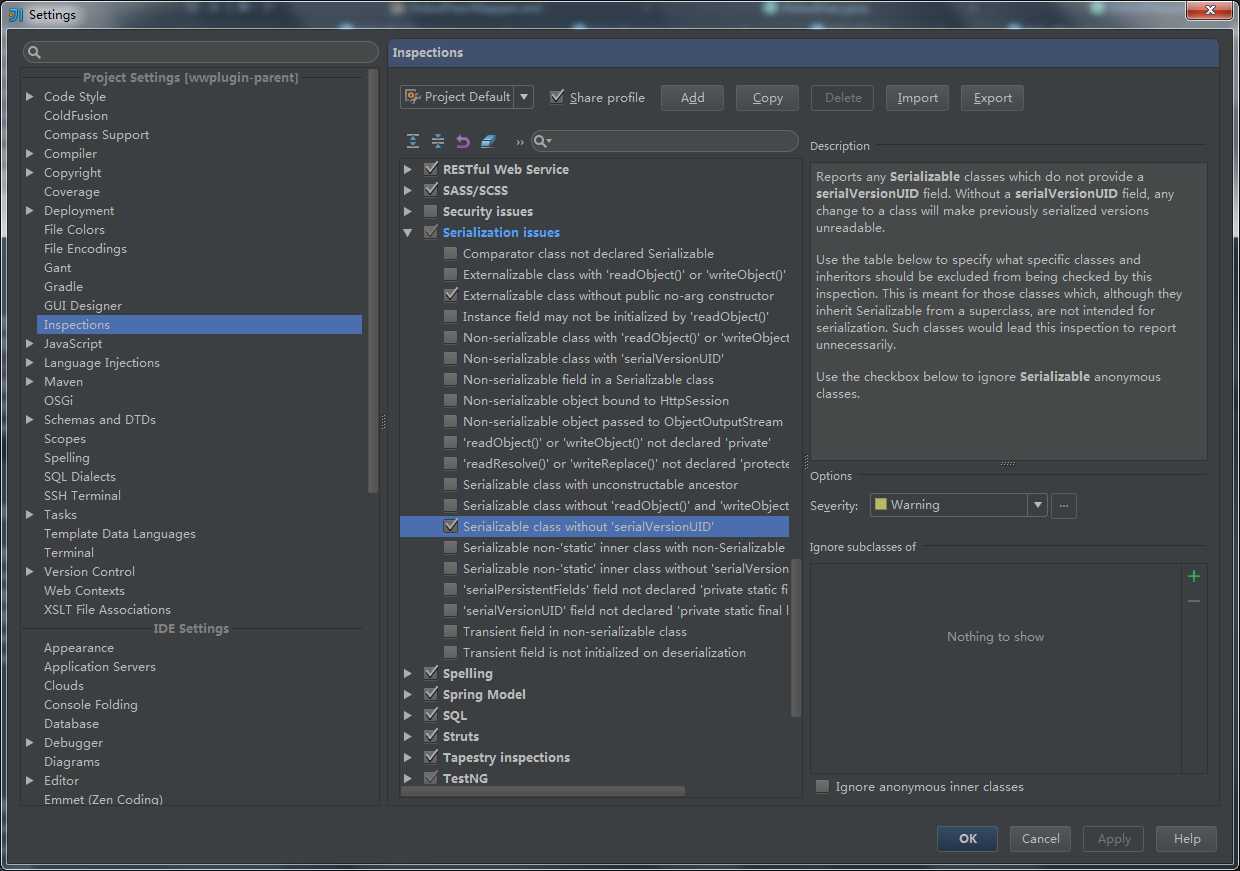The width and height of the screenshot is (1240, 871).
Task: Check 'Transient field in non-serializable class'
Action: point(450,632)
